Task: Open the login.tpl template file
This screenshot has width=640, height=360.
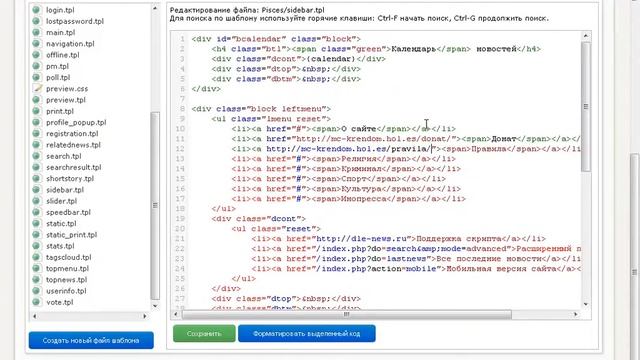Action: [60, 10]
